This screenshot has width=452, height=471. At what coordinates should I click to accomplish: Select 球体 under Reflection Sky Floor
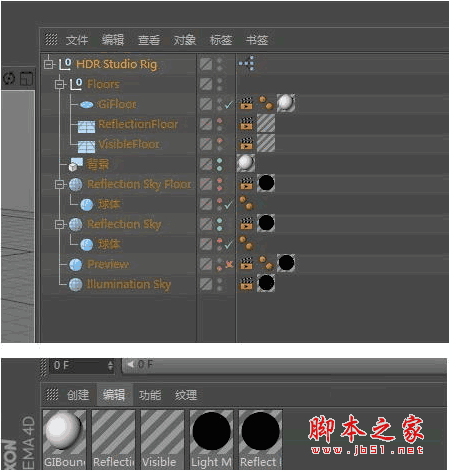pyautogui.click(x=109, y=204)
